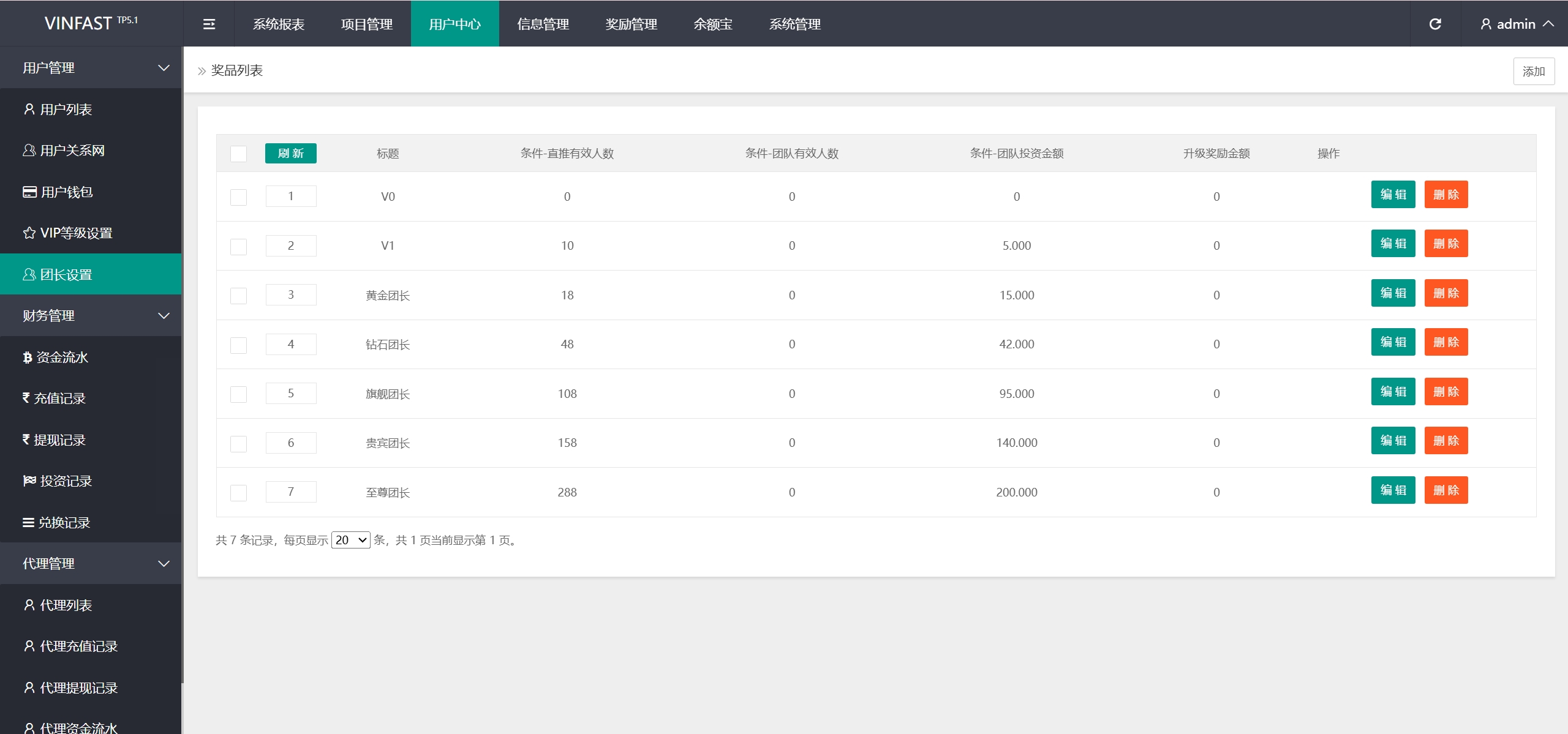Open the per-page records dropdown
The width and height of the screenshot is (1568, 734).
(350, 540)
